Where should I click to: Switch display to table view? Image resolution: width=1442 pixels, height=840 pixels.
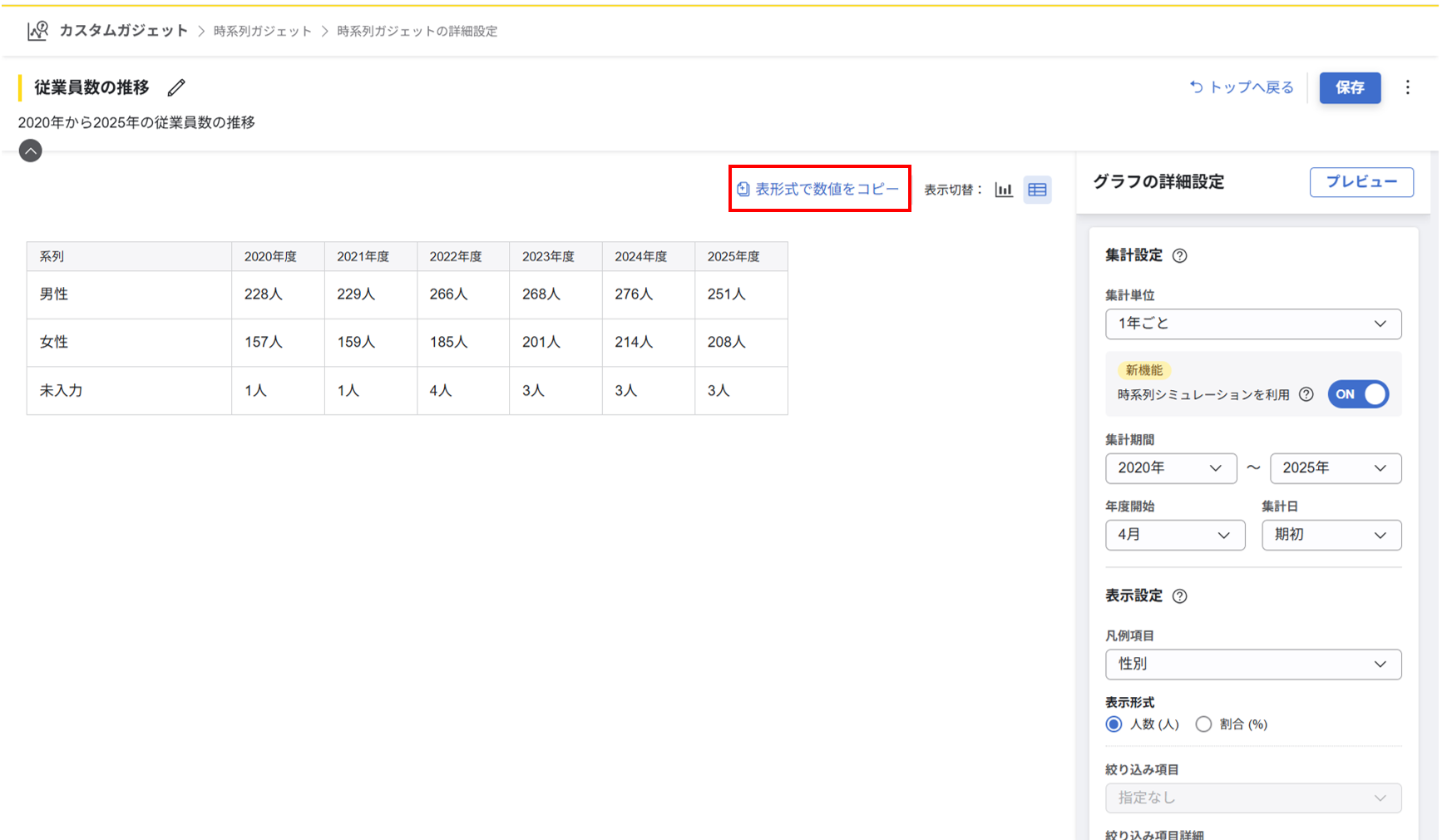coord(1037,190)
